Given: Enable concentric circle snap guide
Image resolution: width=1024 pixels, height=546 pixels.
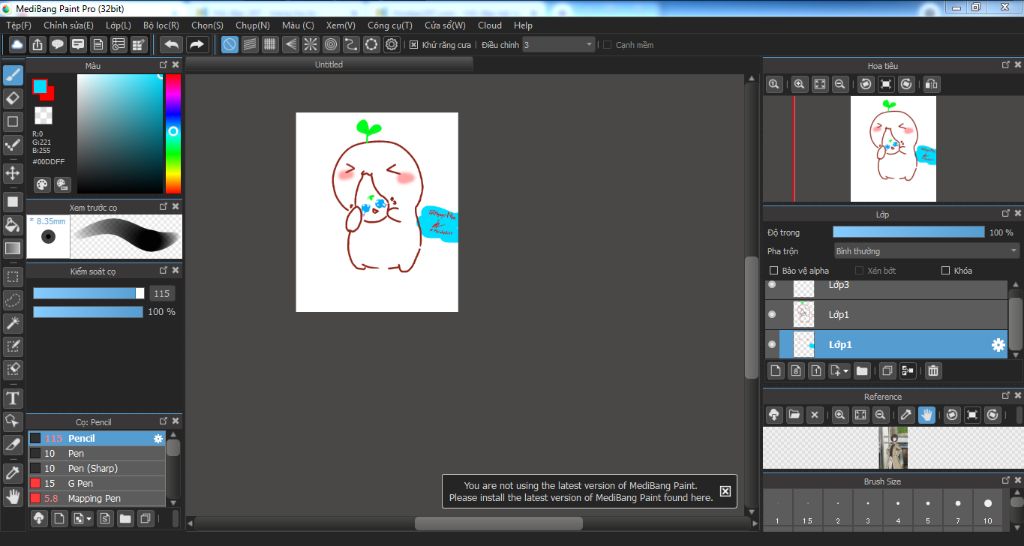Looking at the screenshot, I should pyautogui.click(x=331, y=44).
